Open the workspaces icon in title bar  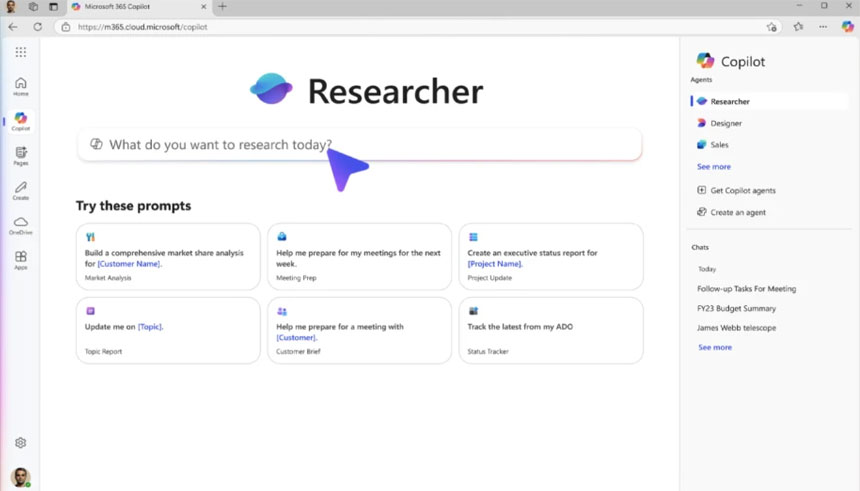(33, 7)
